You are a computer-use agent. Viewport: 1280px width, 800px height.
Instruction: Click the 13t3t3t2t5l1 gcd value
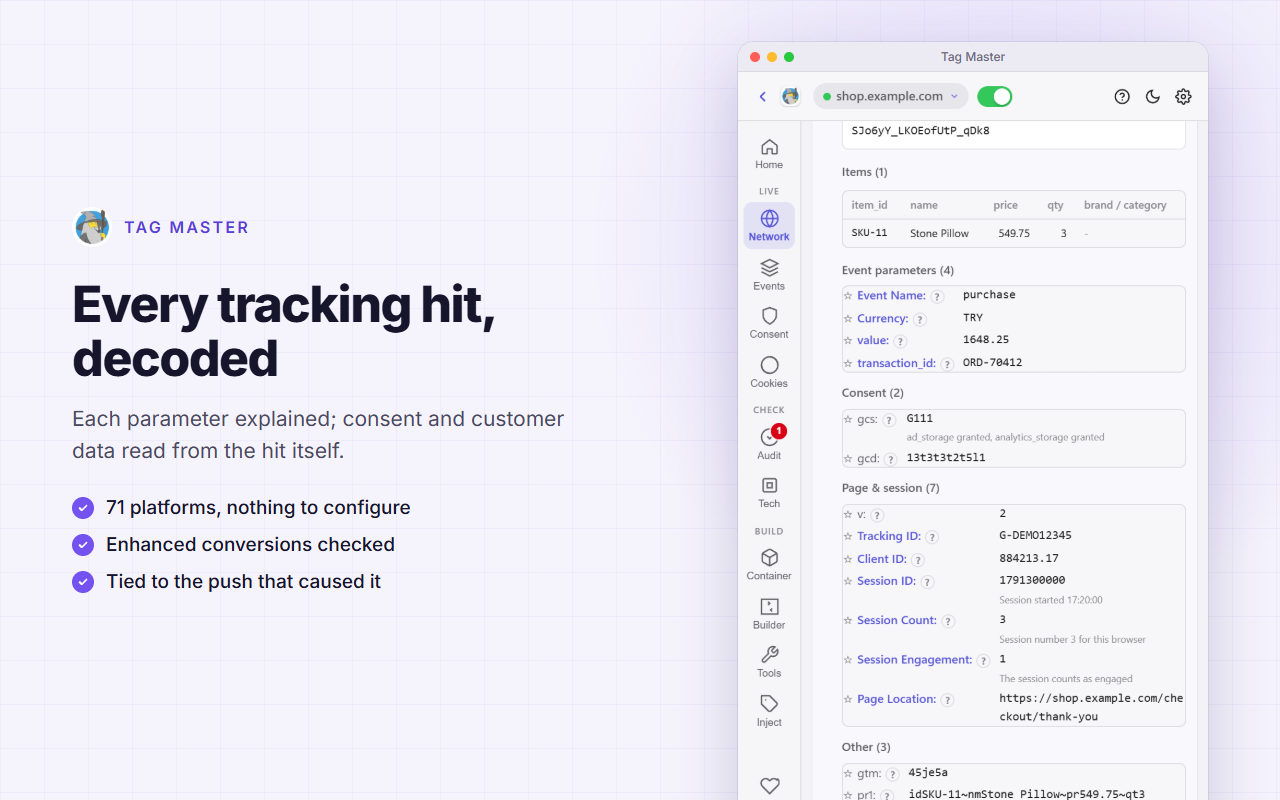click(x=946, y=458)
